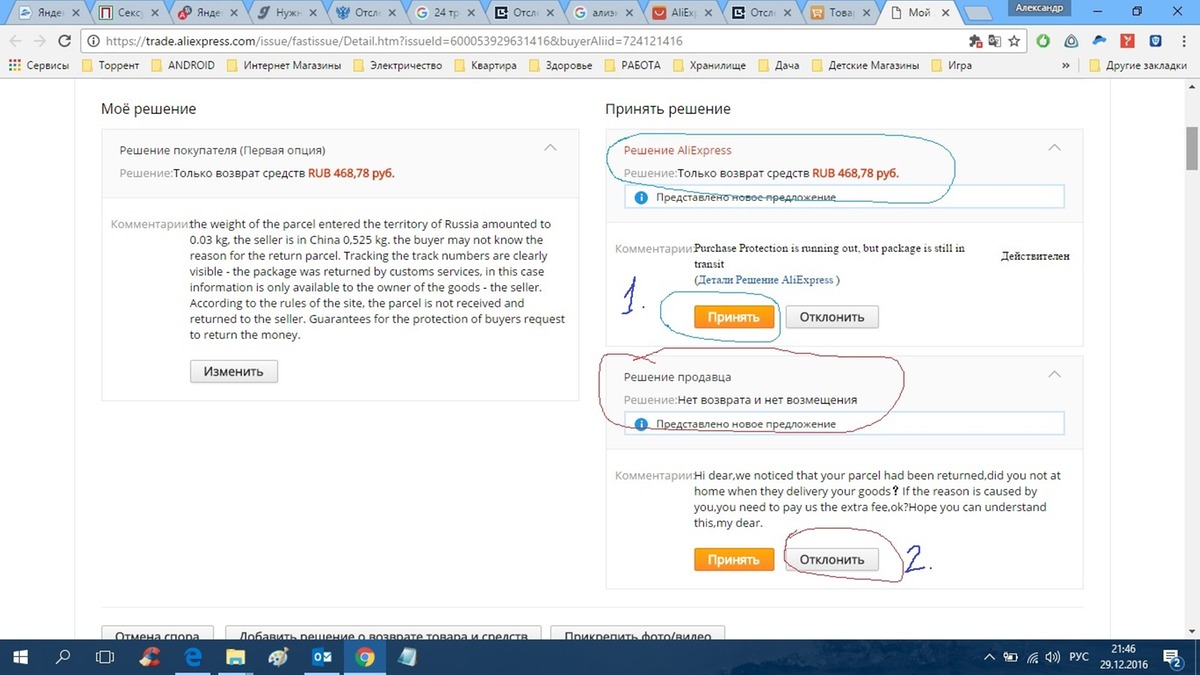The image size is (1200, 675).
Task: Open the CCleaner taskbar icon
Action: 150,657
